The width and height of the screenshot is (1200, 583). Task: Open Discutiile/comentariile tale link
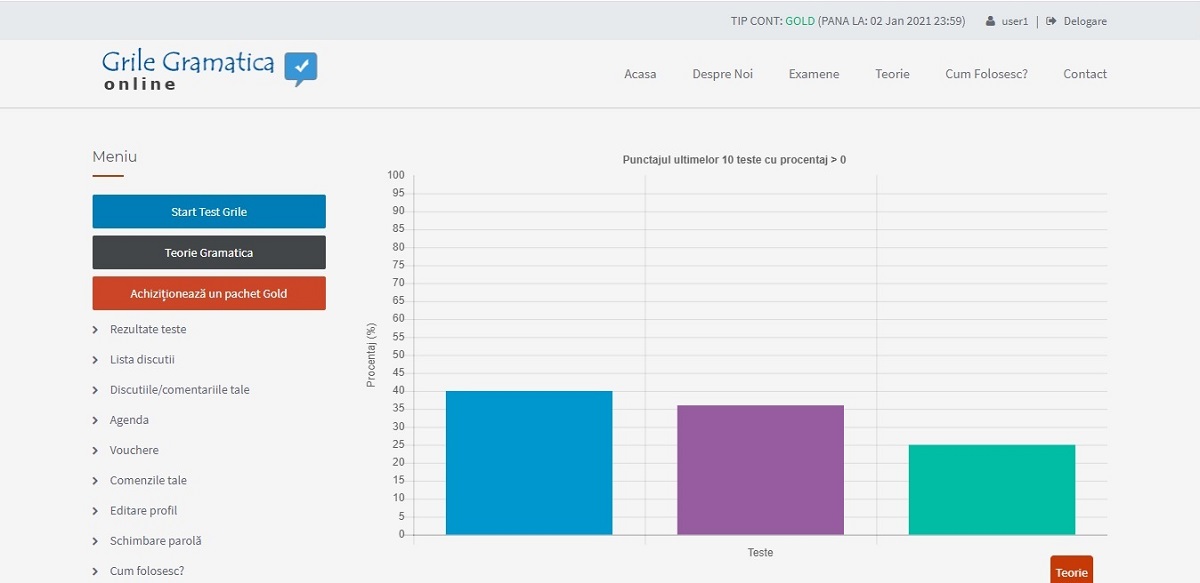click(179, 390)
